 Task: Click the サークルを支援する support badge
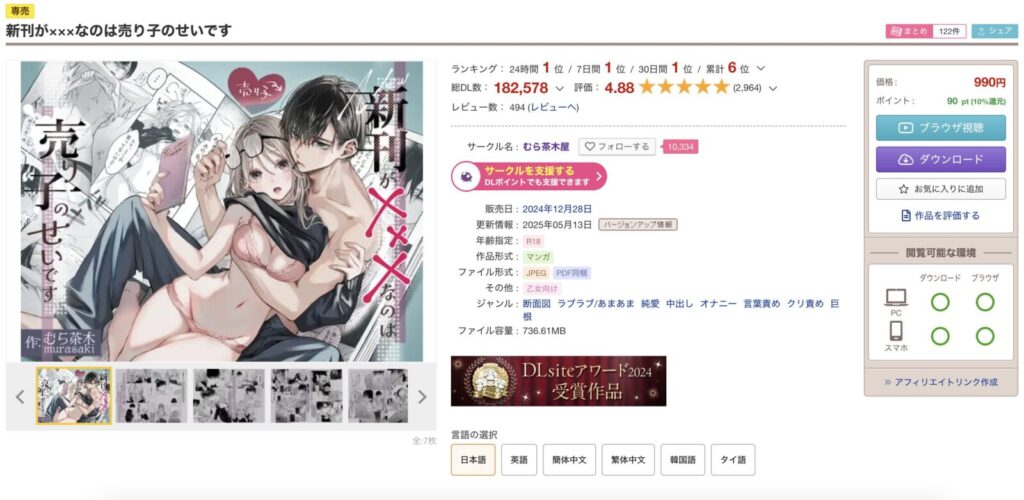529,177
